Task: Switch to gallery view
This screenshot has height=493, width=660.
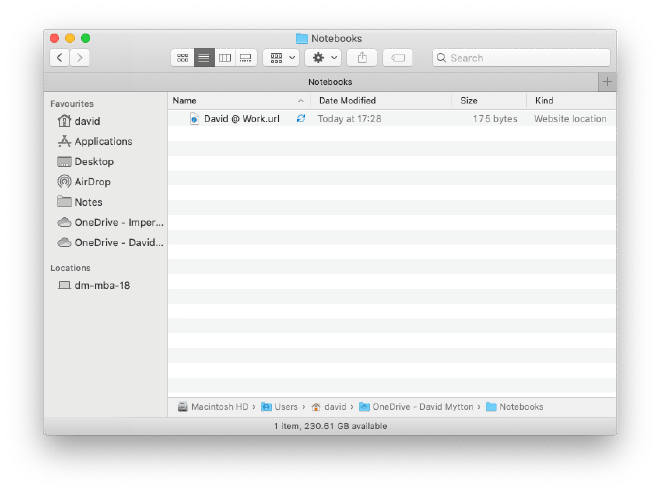Action: [246, 58]
